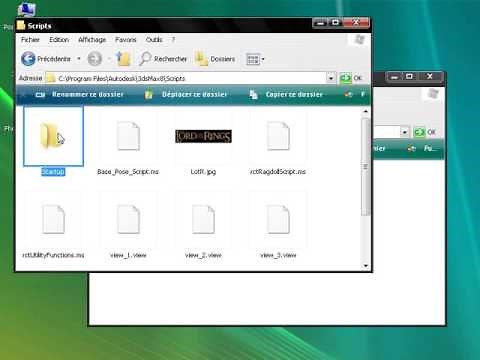
Task: Click Renommer ce dossier
Action: pos(79,94)
